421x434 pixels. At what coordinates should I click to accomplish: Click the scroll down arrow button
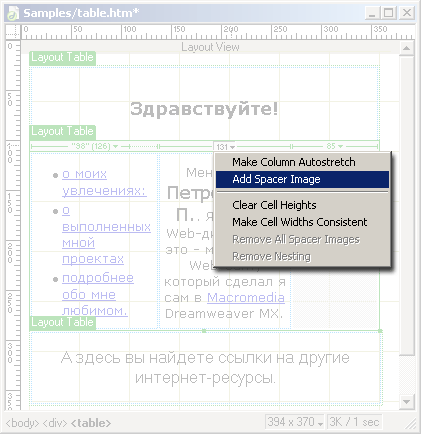(x=406, y=402)
